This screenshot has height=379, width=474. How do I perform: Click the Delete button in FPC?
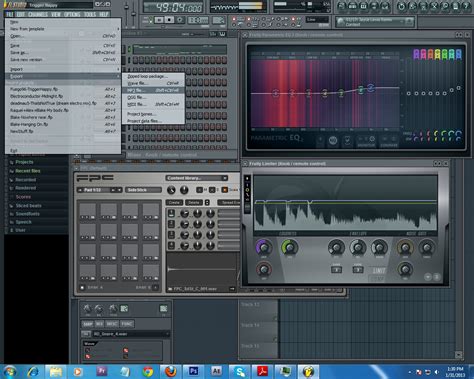tap(194, 202)
